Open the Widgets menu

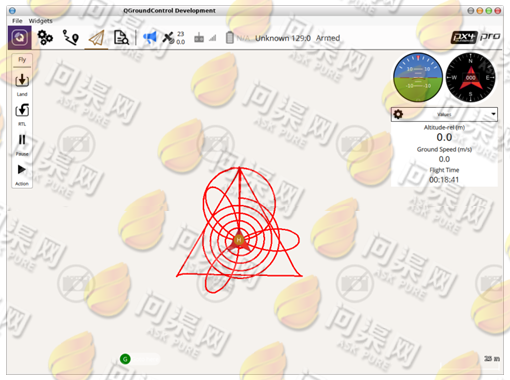[x=40, y=21]
